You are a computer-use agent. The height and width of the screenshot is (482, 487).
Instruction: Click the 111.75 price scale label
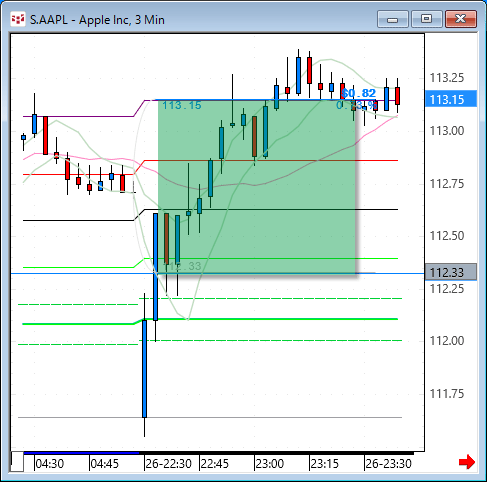pyautogui.click(x=447, y=394)
